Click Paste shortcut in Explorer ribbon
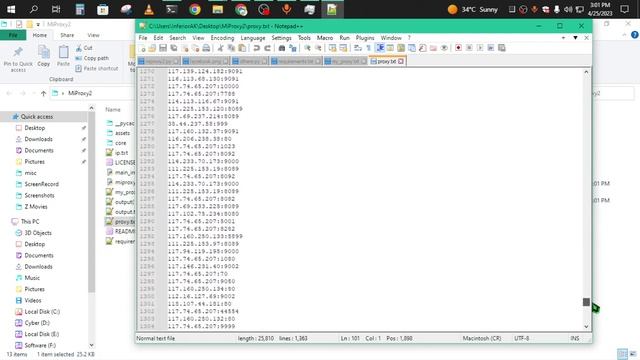The height and width of the screenshot is (360, 640). [x=97, y=69]
